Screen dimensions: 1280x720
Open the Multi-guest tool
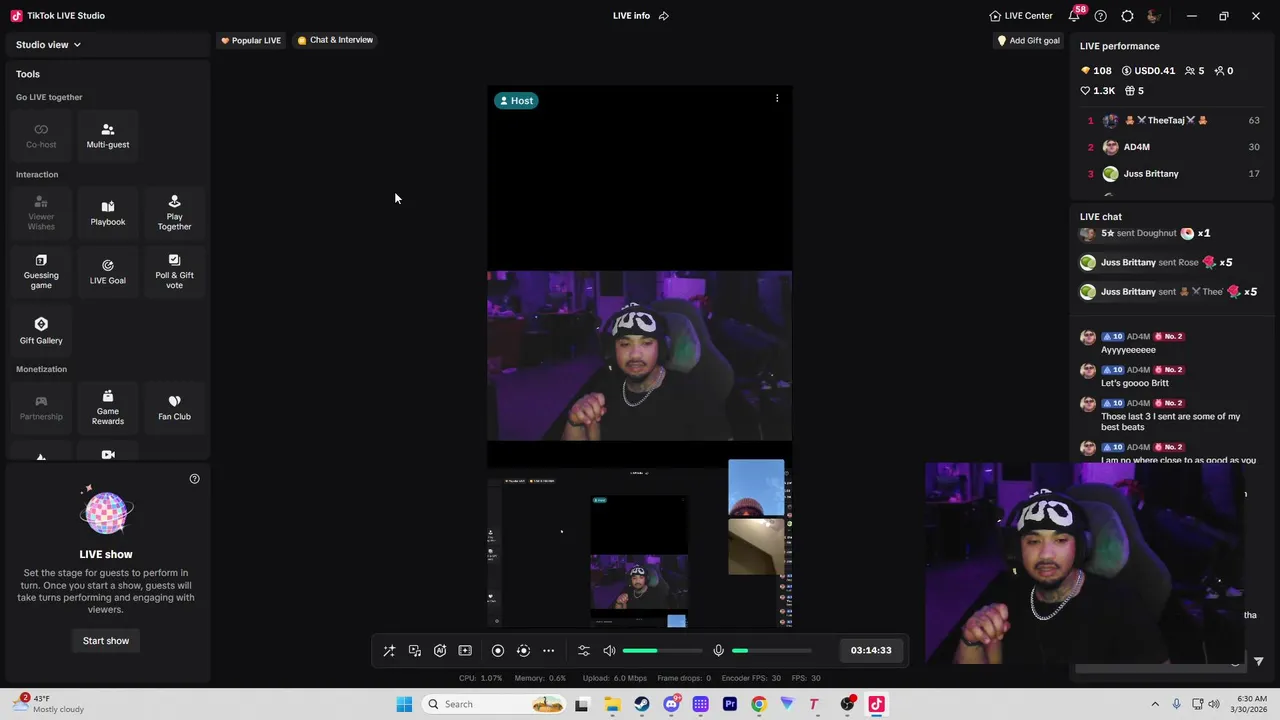click(108, 135)
